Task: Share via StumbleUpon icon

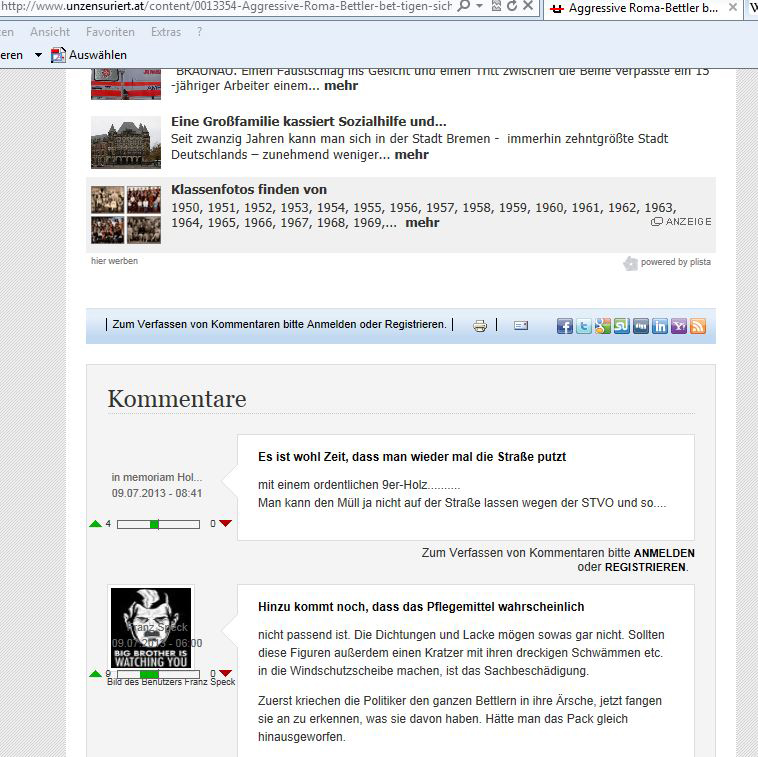Action: 622,326
